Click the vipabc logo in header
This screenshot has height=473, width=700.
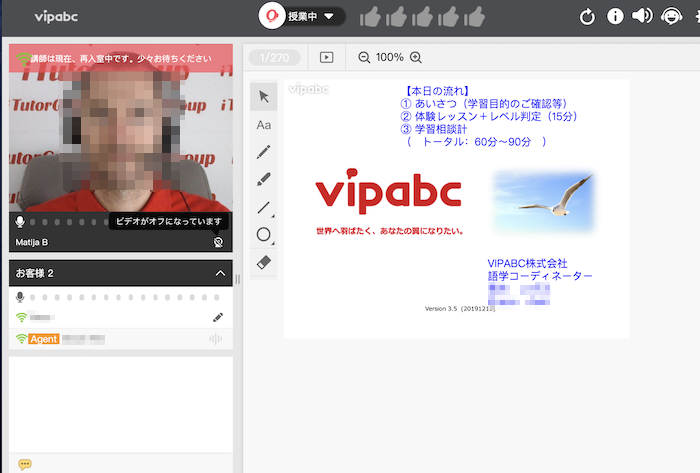[x=56, y=17]
